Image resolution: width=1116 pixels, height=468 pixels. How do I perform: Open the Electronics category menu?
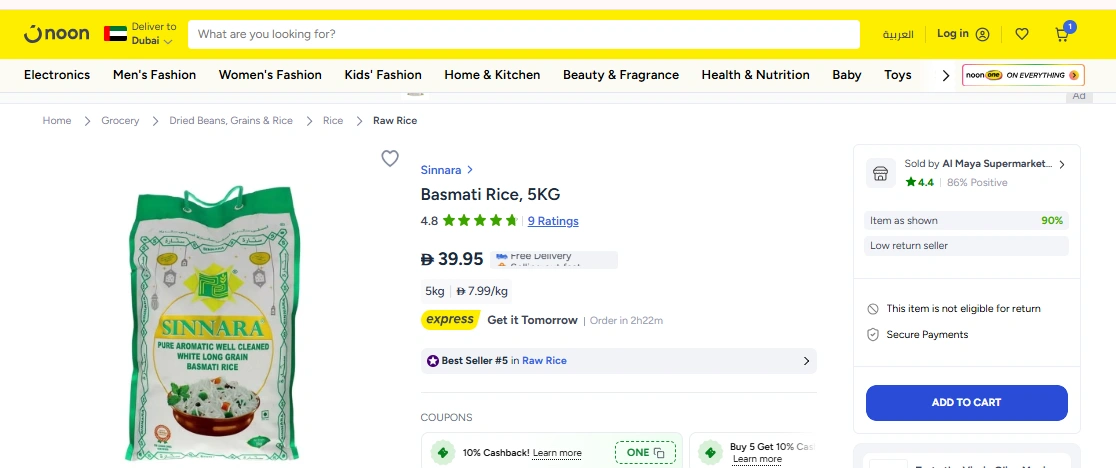[x=57, y=75]
